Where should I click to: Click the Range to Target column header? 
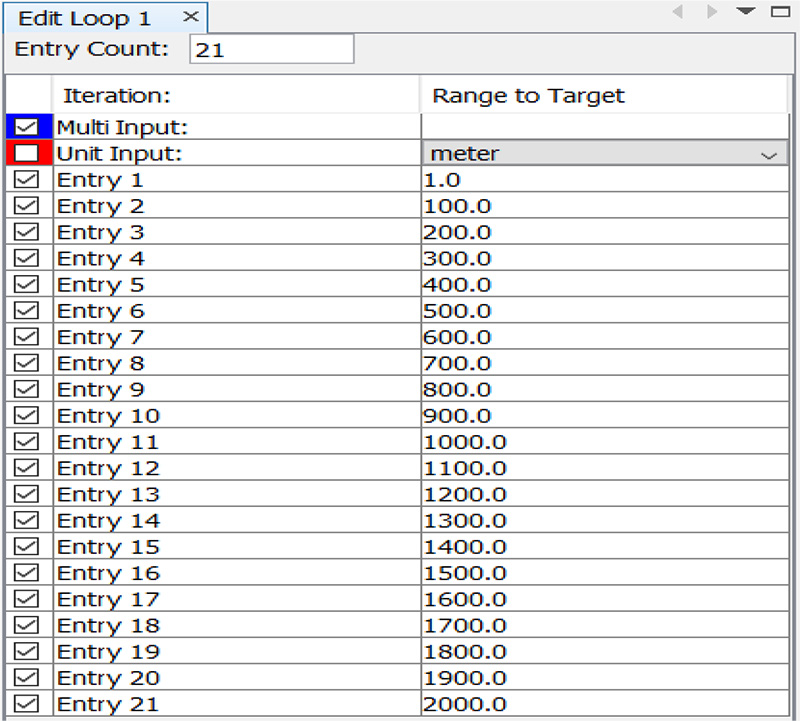click(603, 96)
